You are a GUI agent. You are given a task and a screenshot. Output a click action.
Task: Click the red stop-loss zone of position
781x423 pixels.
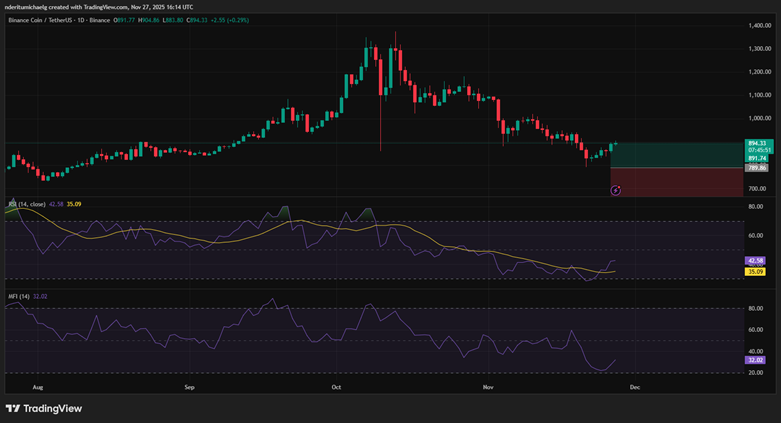(x=676, y=181)
